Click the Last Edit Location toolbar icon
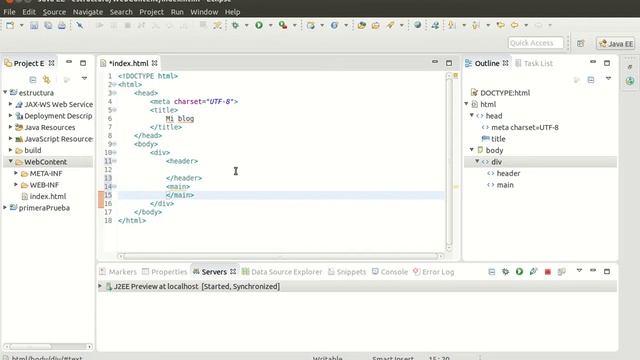This screenshot has width=640, height=360. 500,25
